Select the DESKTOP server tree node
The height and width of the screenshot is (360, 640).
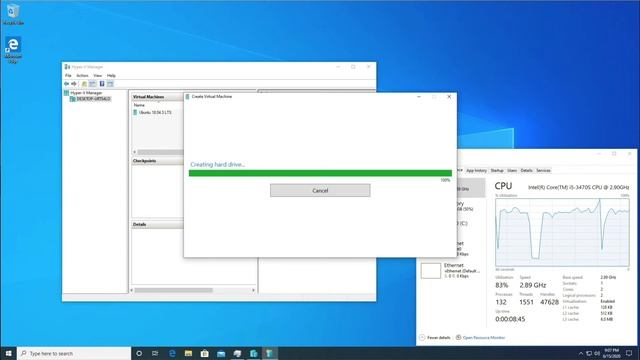tap(90, 99)
